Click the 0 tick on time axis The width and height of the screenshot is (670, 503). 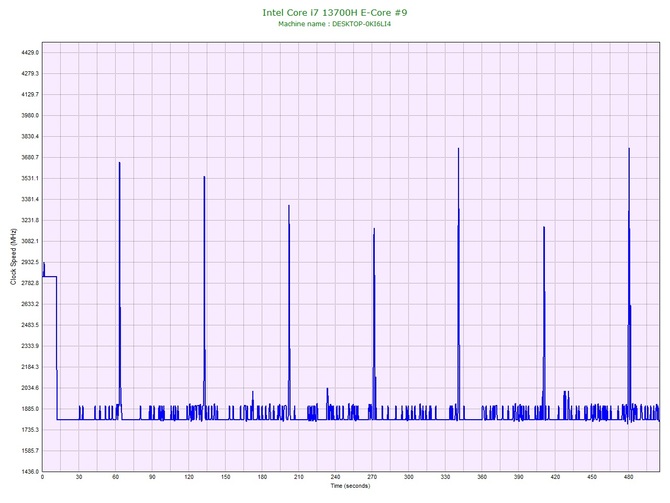[x=42, y=477]
